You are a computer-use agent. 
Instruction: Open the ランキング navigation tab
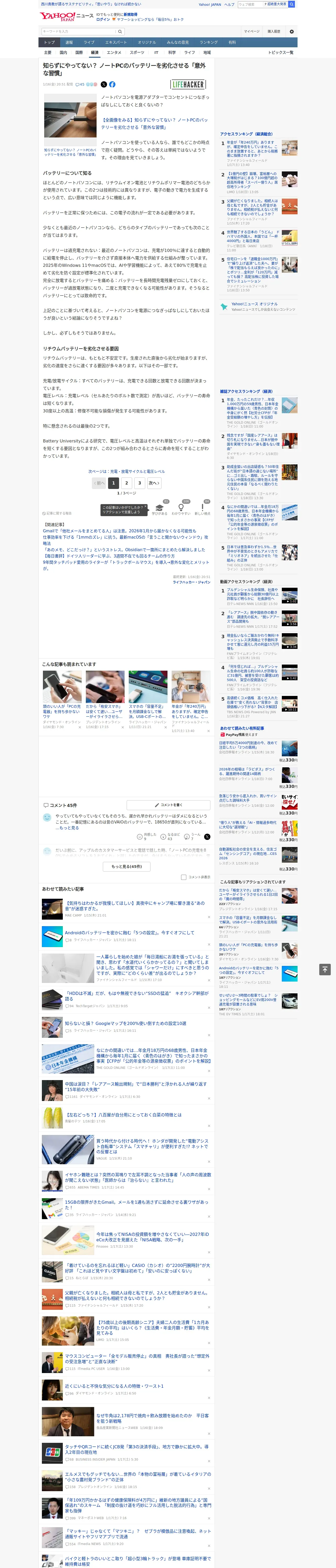coord(209,43)
